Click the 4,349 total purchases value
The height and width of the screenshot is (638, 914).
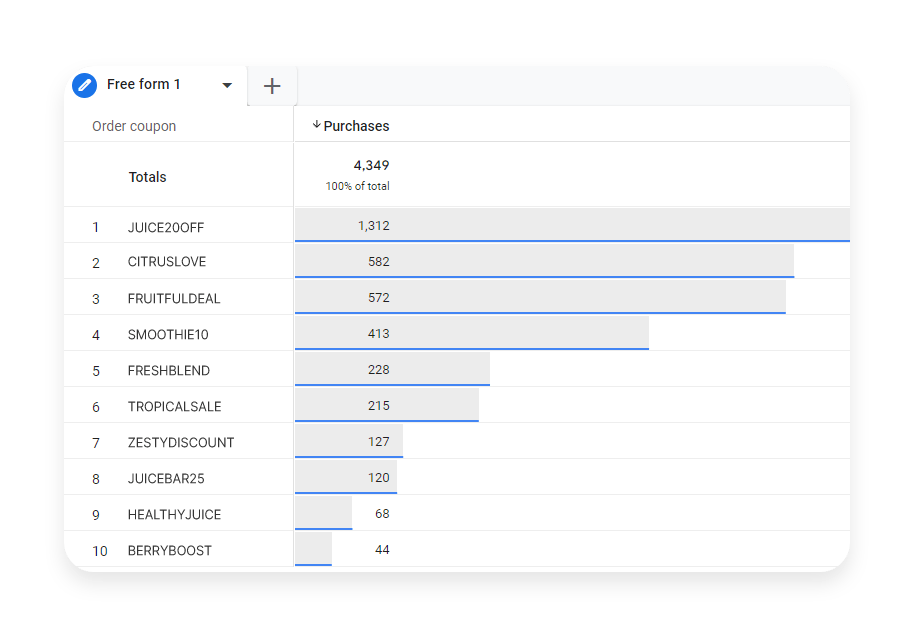pyautogui.click(x=371, y=165)
